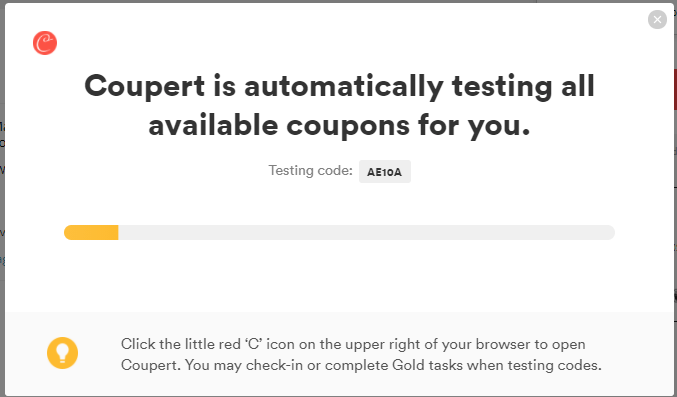677x397 pixels.
Task: Click heading line 'Coupert is automatically testing all'
Action: tap(339, 86)
